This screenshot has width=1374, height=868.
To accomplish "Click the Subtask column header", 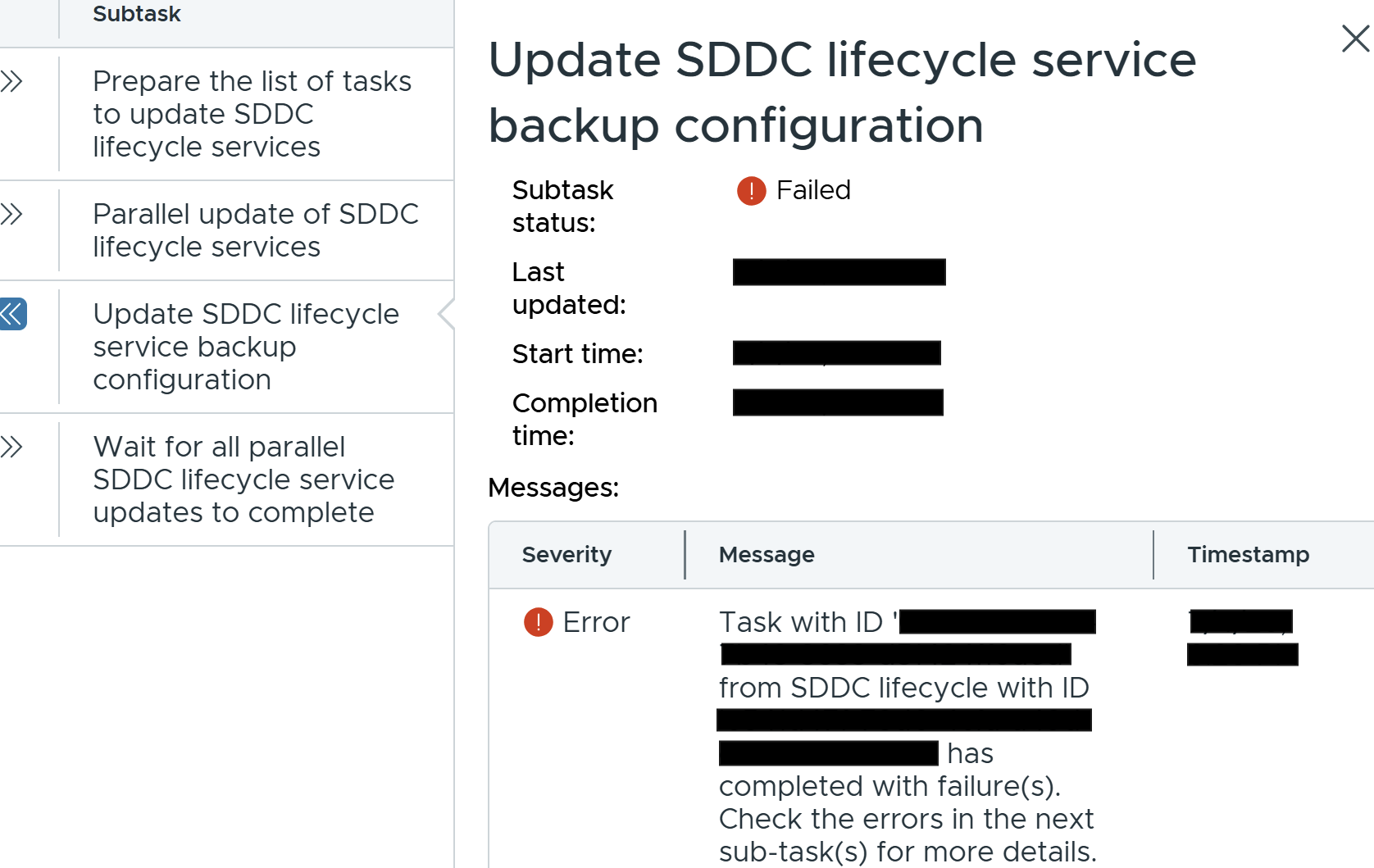I will [136, 14].
